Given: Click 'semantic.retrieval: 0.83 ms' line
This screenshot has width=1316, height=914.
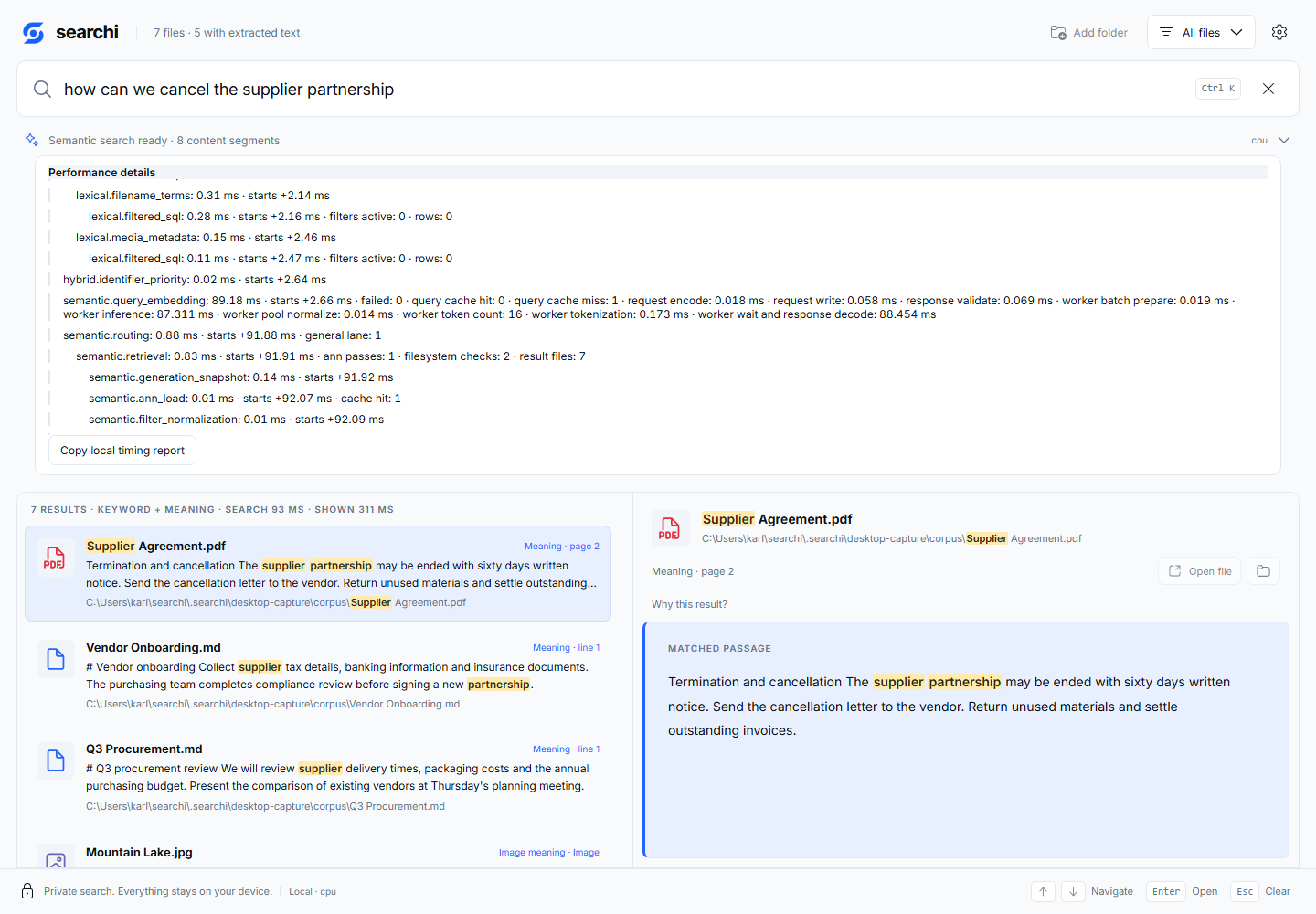Looking at the screenshot, I should pos(331,356).
